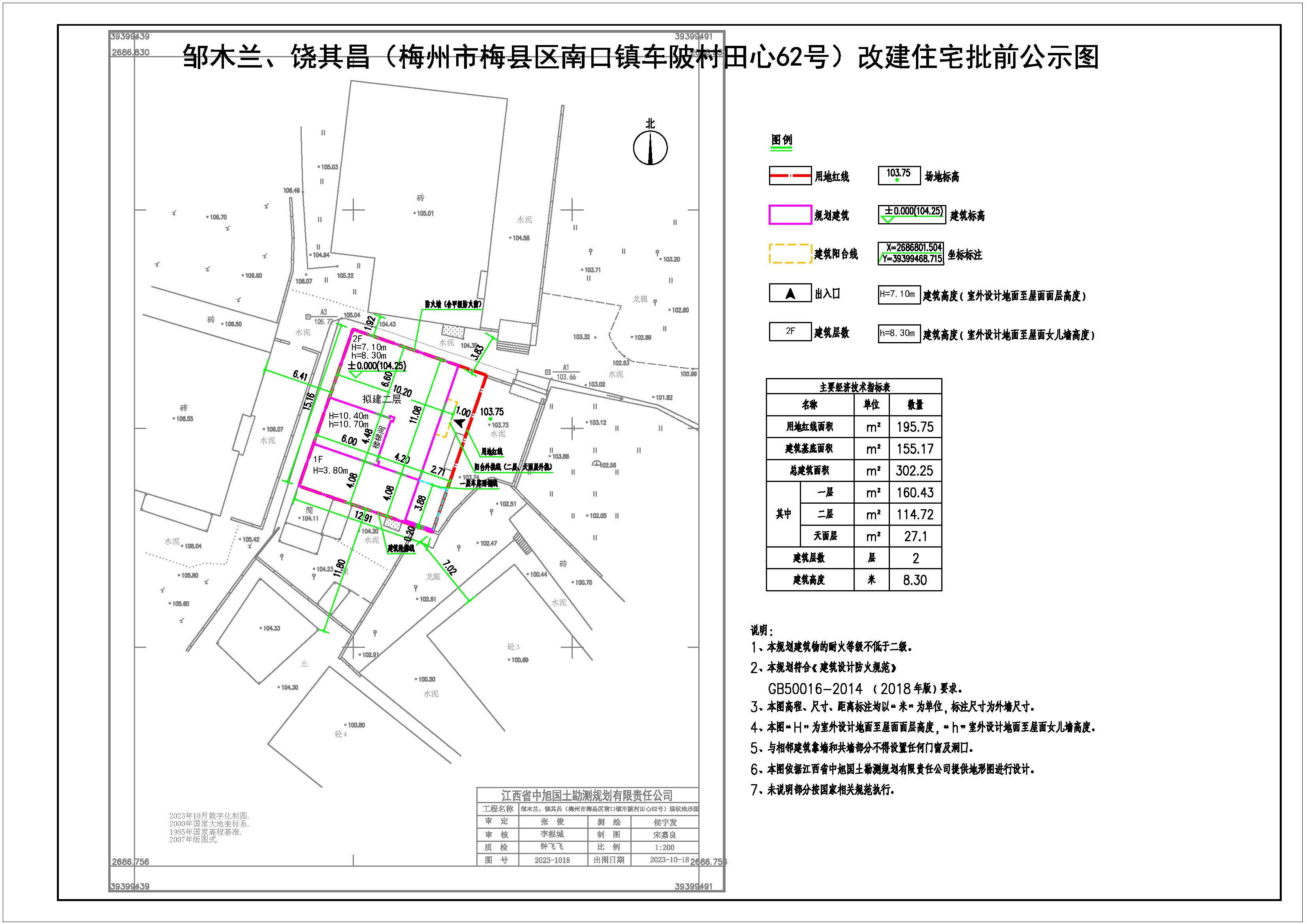1307x924 pixels.
Task: Click the black entrance arrow on the site plan
Action: click(x=460, y=422)
